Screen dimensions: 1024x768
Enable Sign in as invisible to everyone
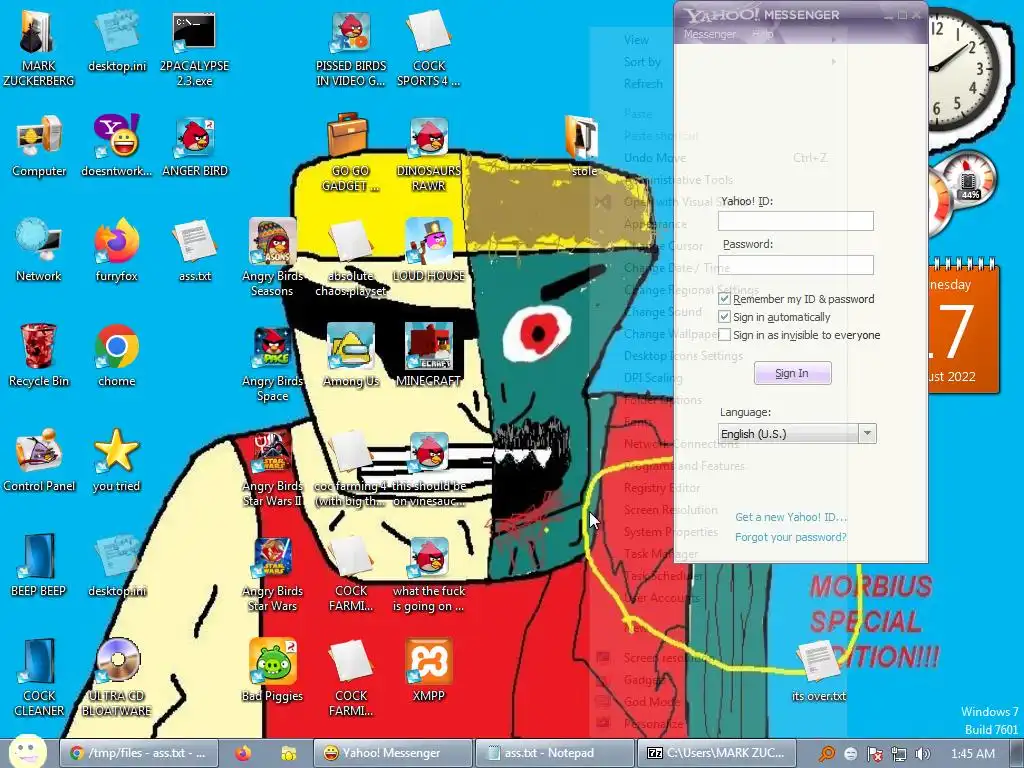(x=724, y=334)
